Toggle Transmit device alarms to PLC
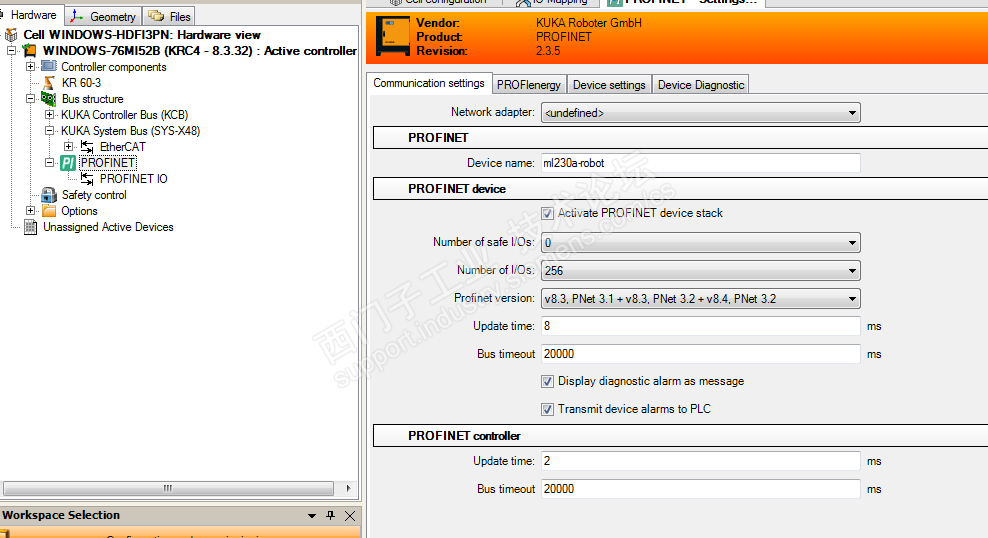The width and height of the screenshot is (988, 538). 548,409
